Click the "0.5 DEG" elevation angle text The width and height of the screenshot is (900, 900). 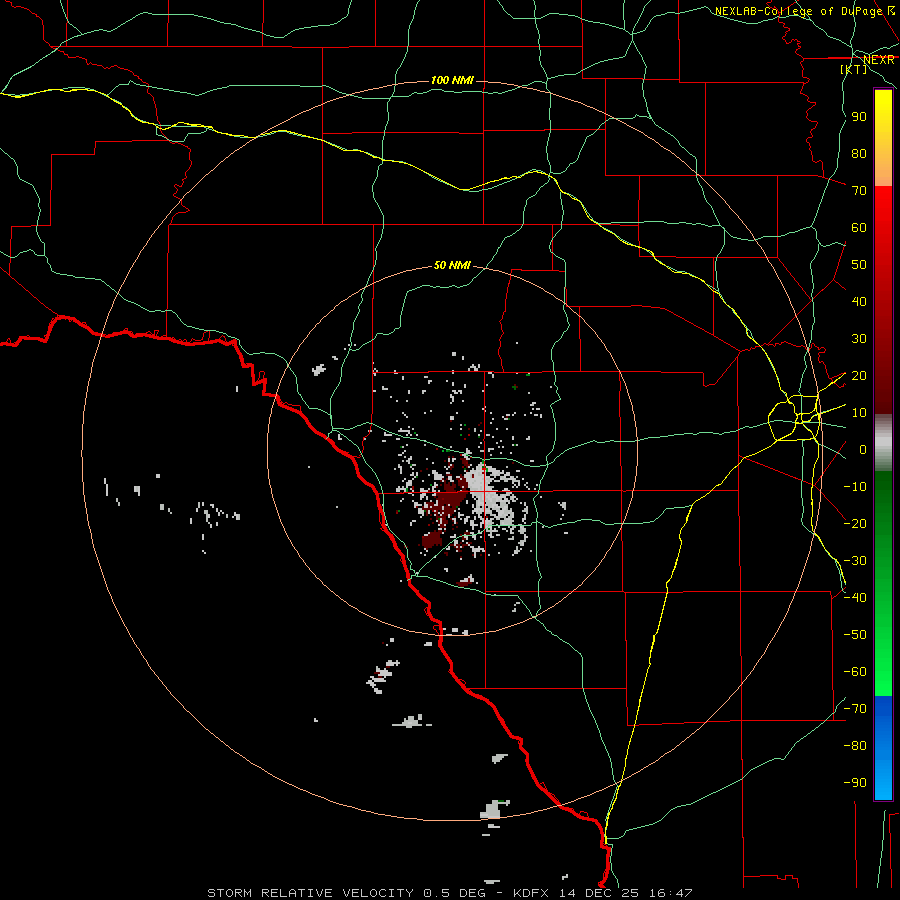(x=455, y=893)
